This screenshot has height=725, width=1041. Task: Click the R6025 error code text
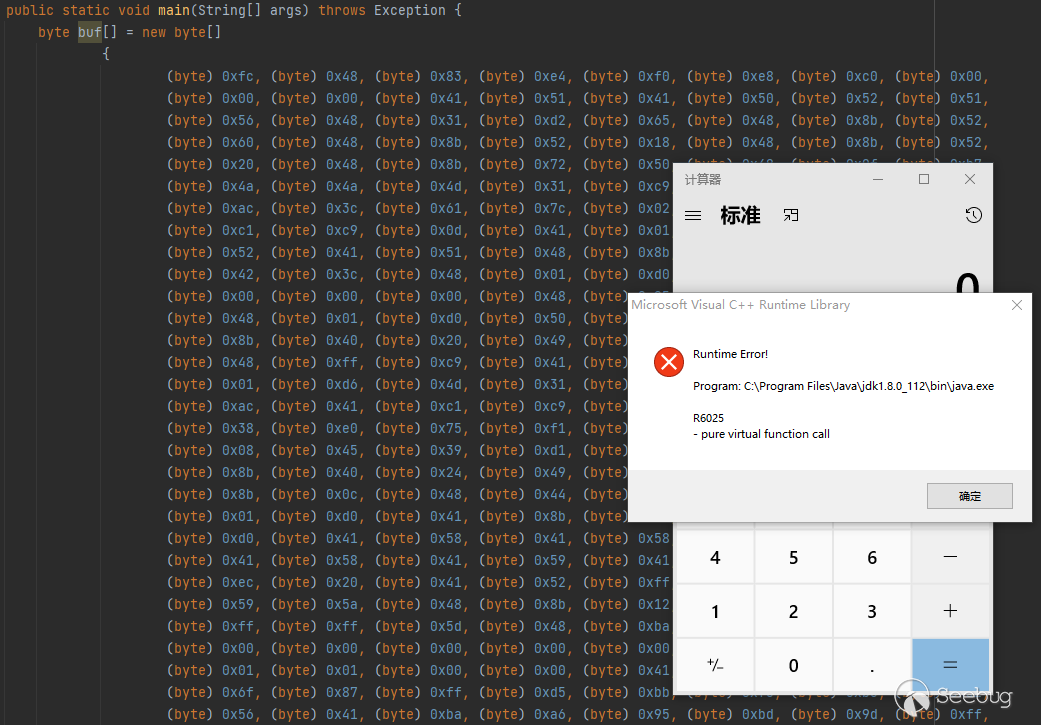tap(708, 418)
